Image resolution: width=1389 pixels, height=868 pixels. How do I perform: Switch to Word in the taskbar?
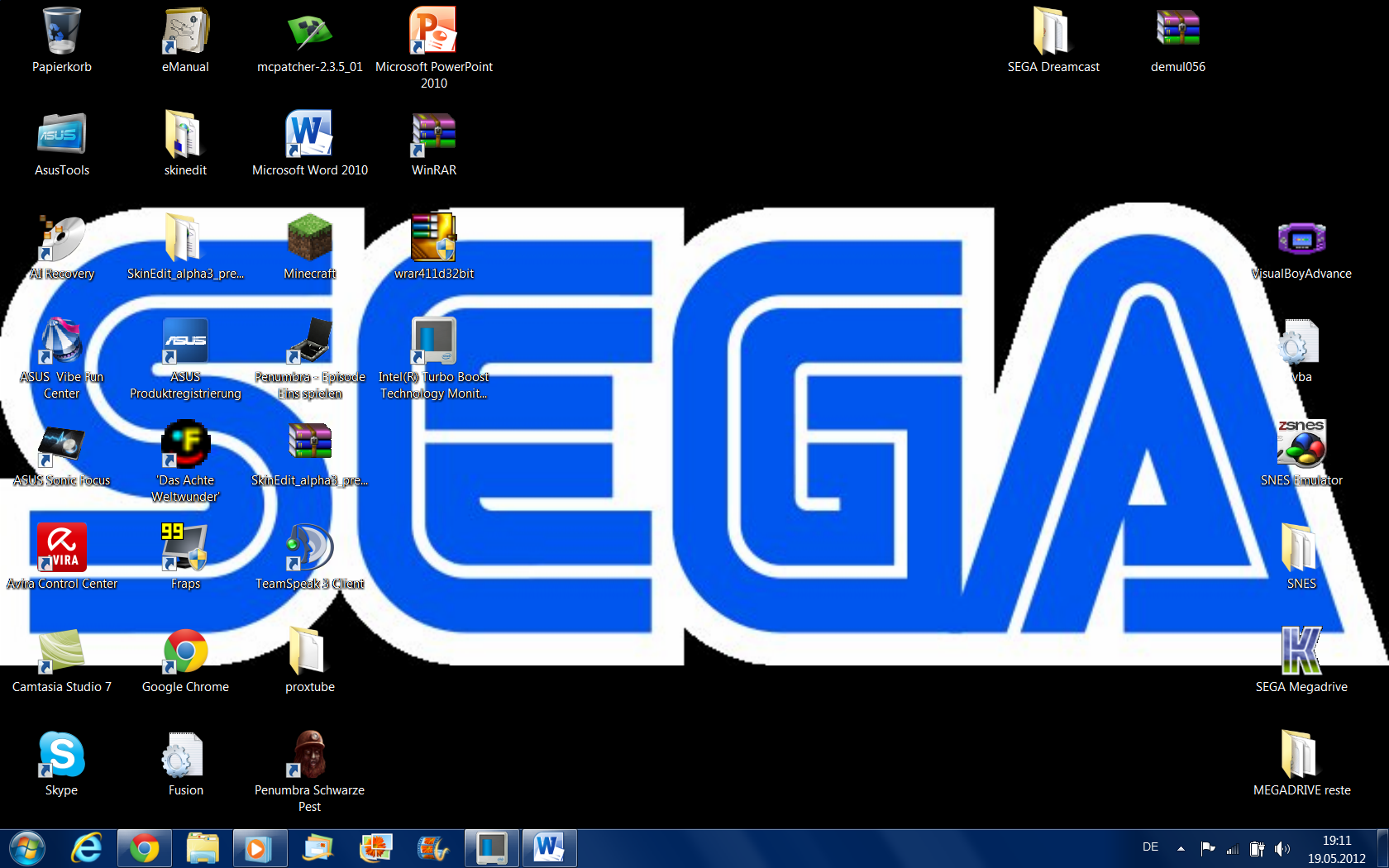click(x=549, y=848)
